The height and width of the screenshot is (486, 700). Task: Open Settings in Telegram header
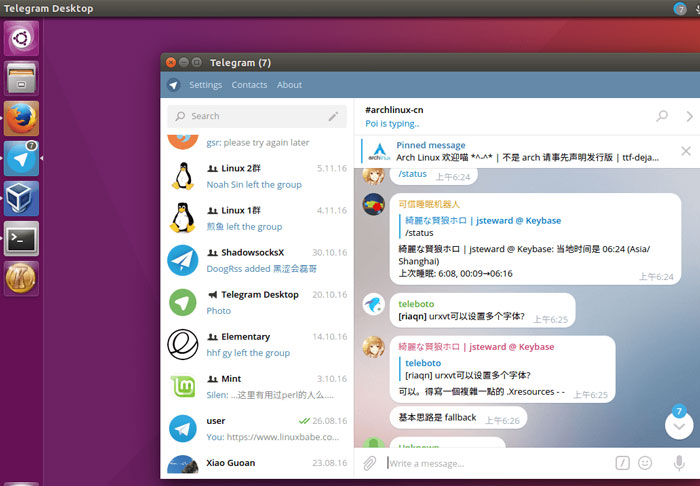click(205, 85)
